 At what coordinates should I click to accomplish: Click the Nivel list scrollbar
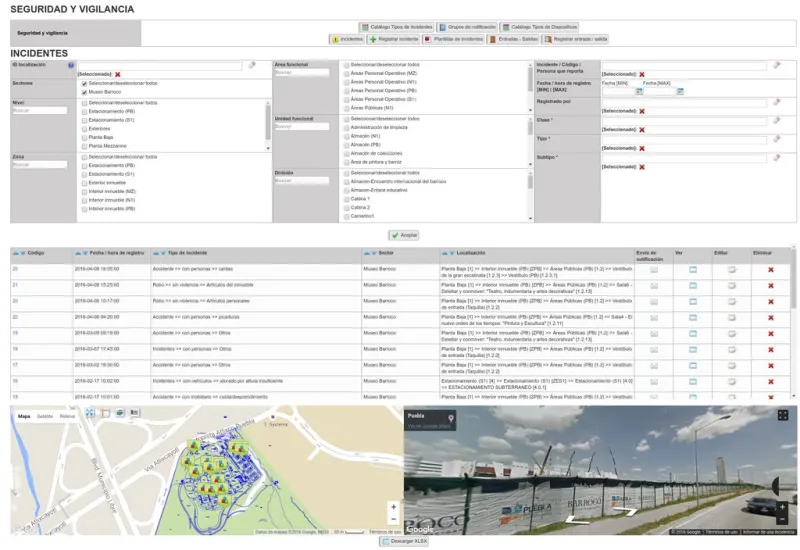click(268, 122)
